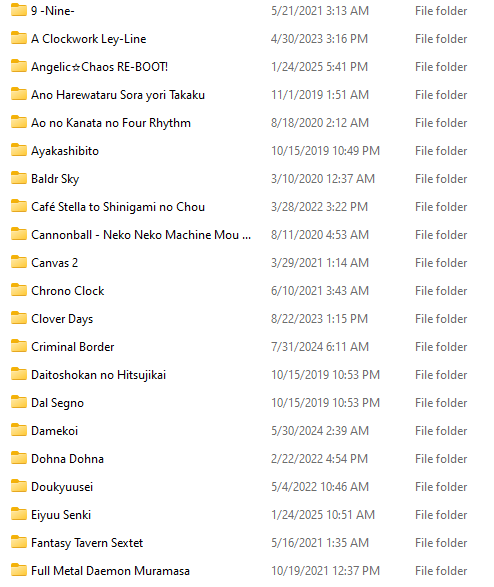Select the Dohna Dohna folder icon
494x587 pixels.
pos(19,458)
